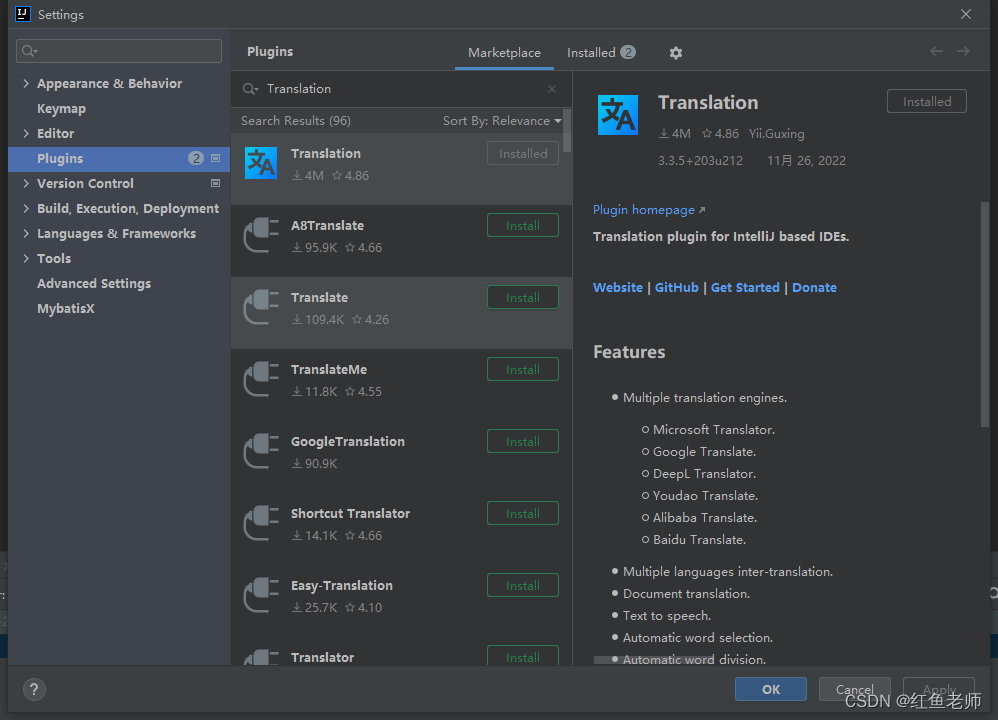Expand Build, Execution, Deployment node

[x=26, y=208]
